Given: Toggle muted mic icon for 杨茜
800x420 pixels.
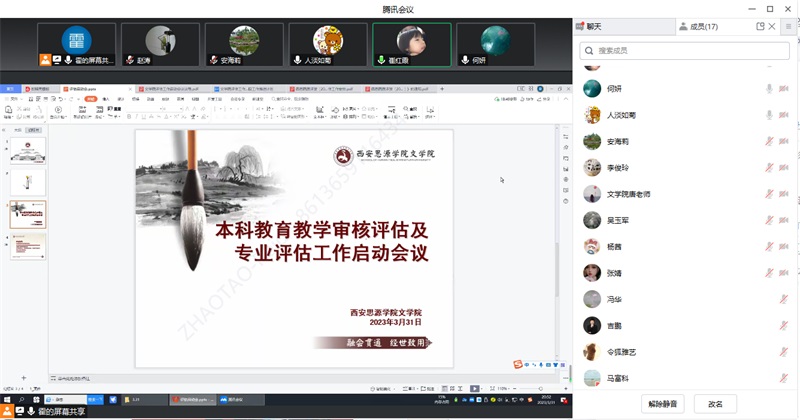Looking at the screenshot, I should [x=769, y=246].
